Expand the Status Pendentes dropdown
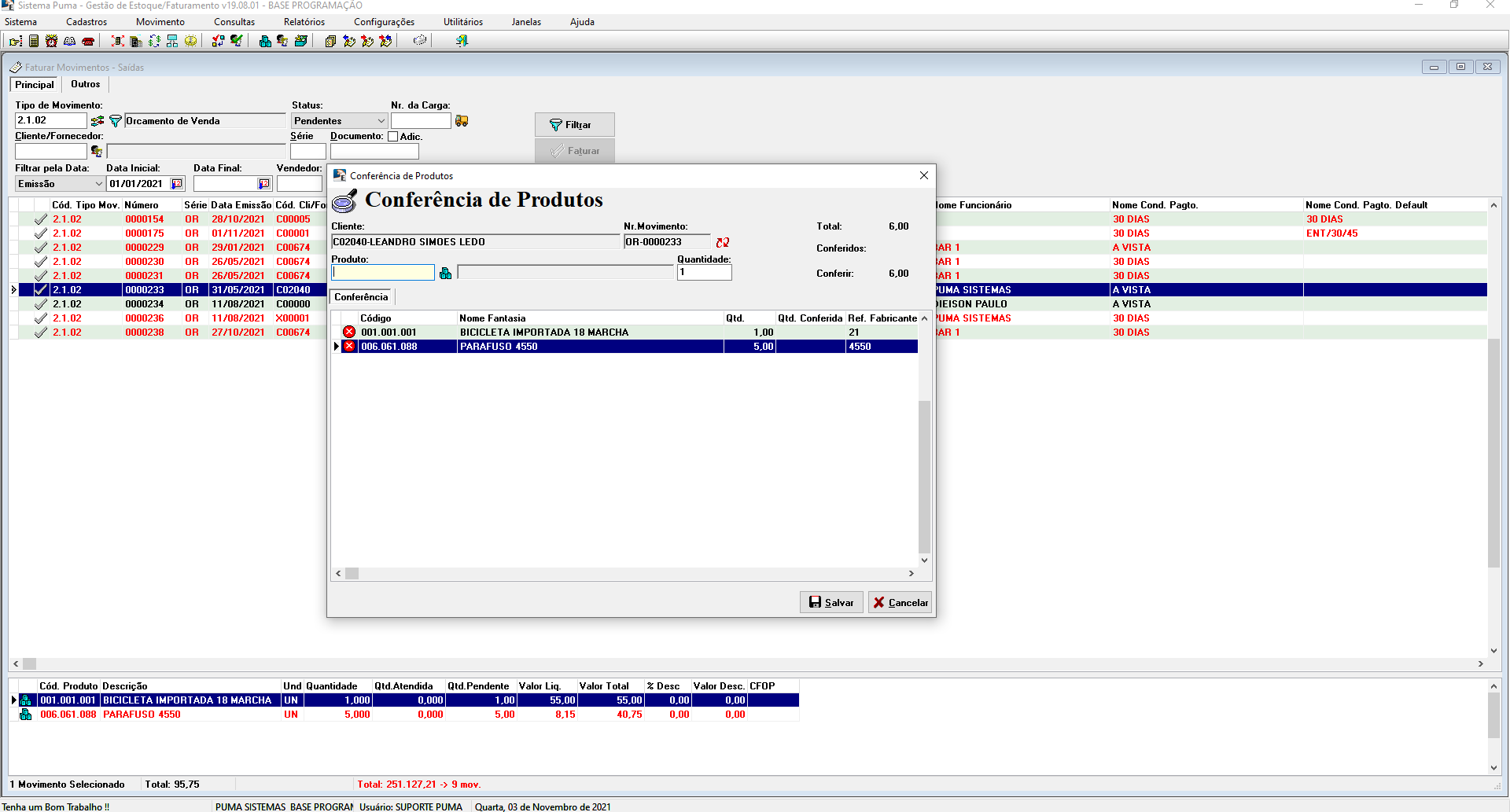The image size is (1510, 812). coord(381,121)
